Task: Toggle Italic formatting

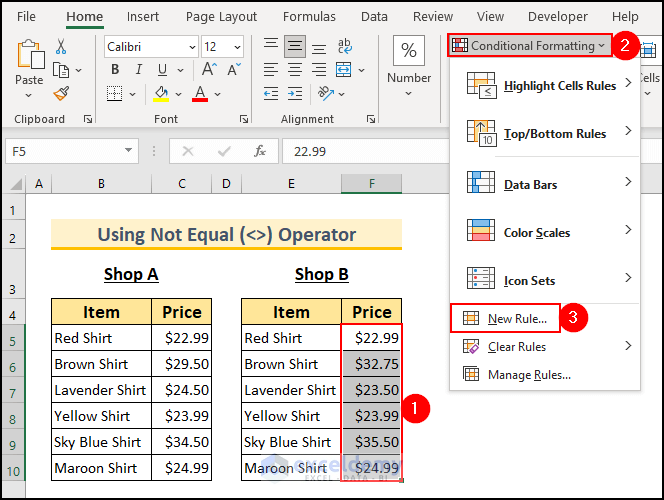Action: [x=138, y=69]
